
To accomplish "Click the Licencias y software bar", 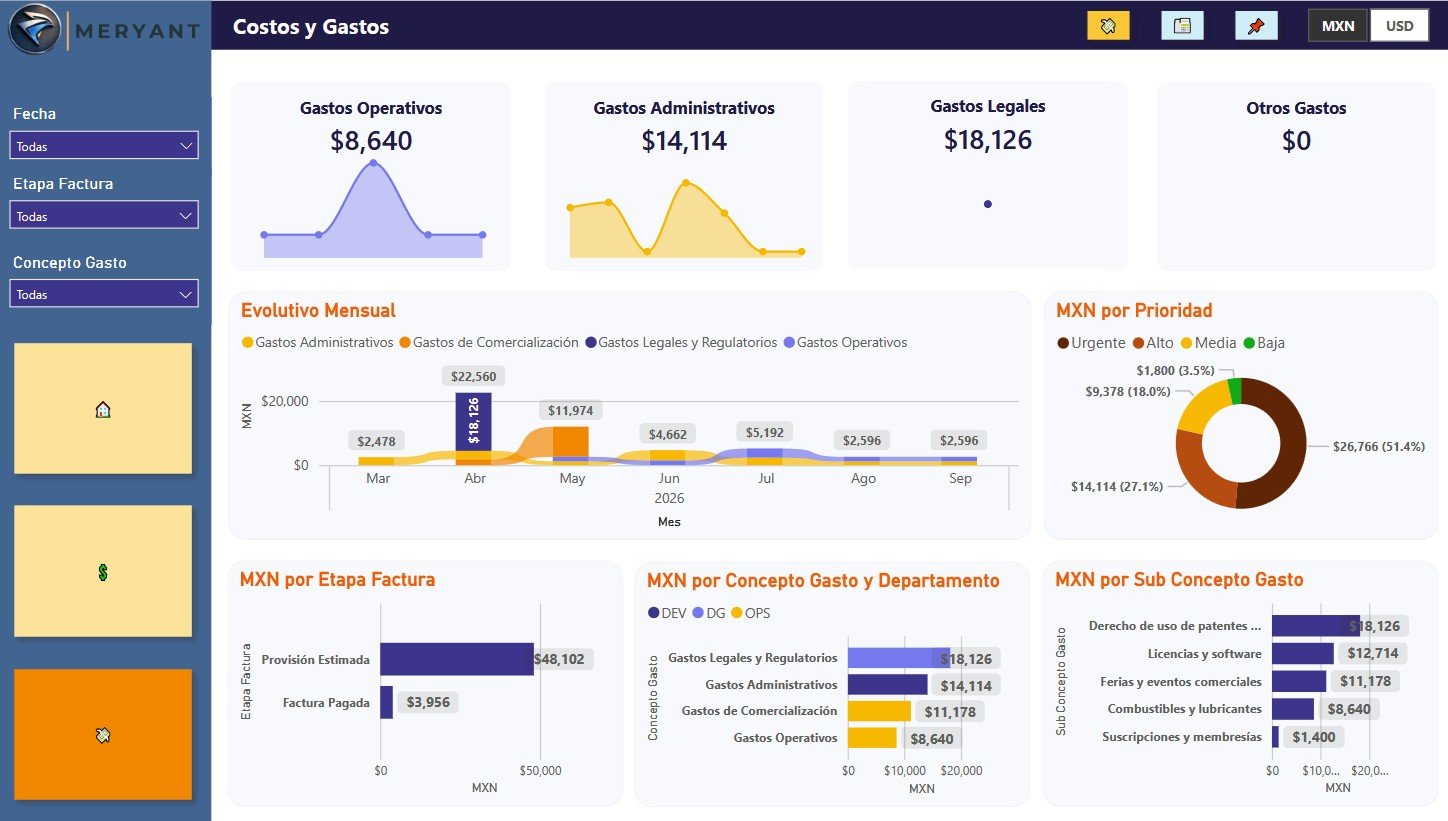I will [1302, 654].
